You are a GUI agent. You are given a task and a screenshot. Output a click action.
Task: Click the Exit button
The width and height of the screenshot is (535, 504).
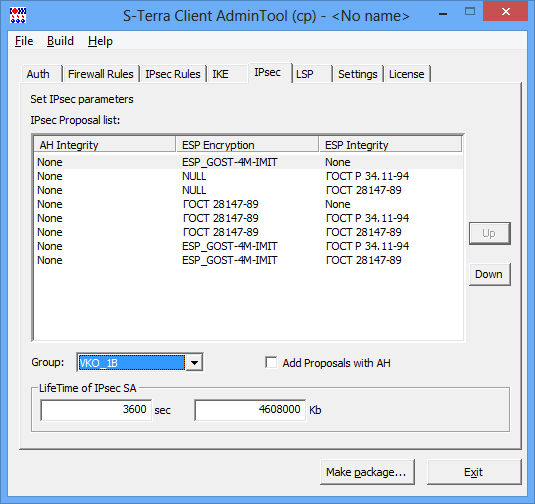[474, 472]
